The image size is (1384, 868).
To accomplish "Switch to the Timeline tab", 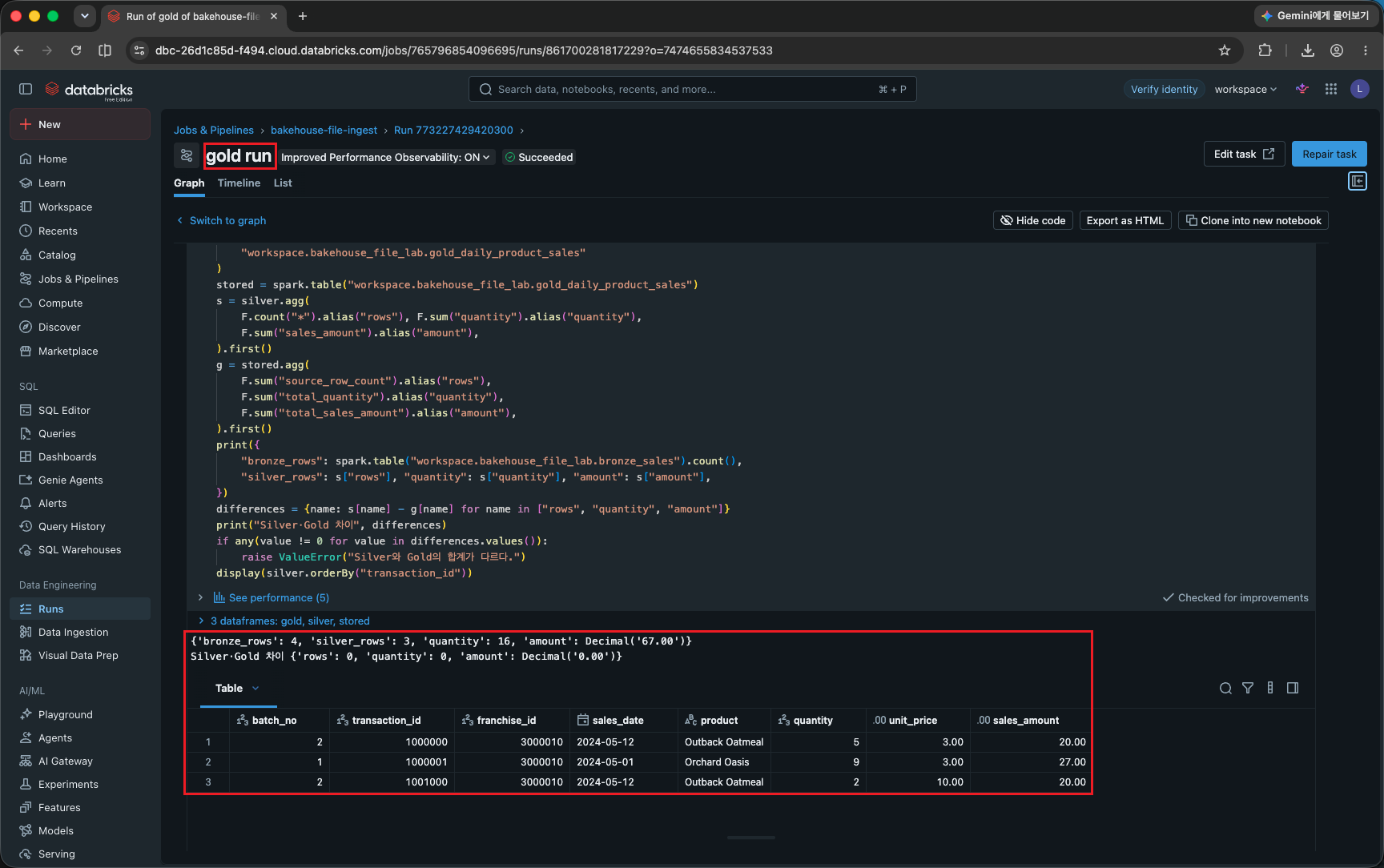I will tap(239, 183).
